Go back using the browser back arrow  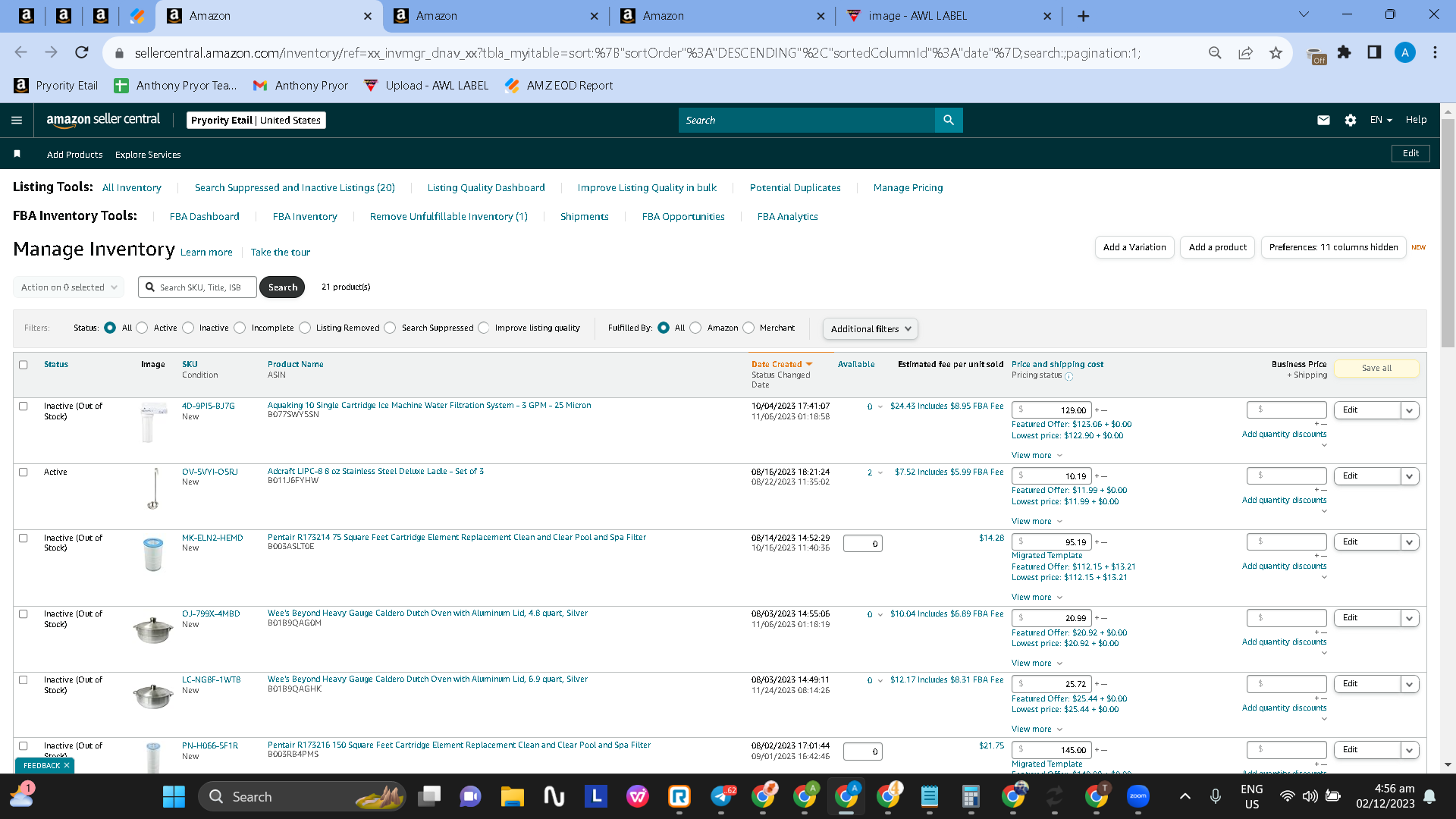point(20,52)
